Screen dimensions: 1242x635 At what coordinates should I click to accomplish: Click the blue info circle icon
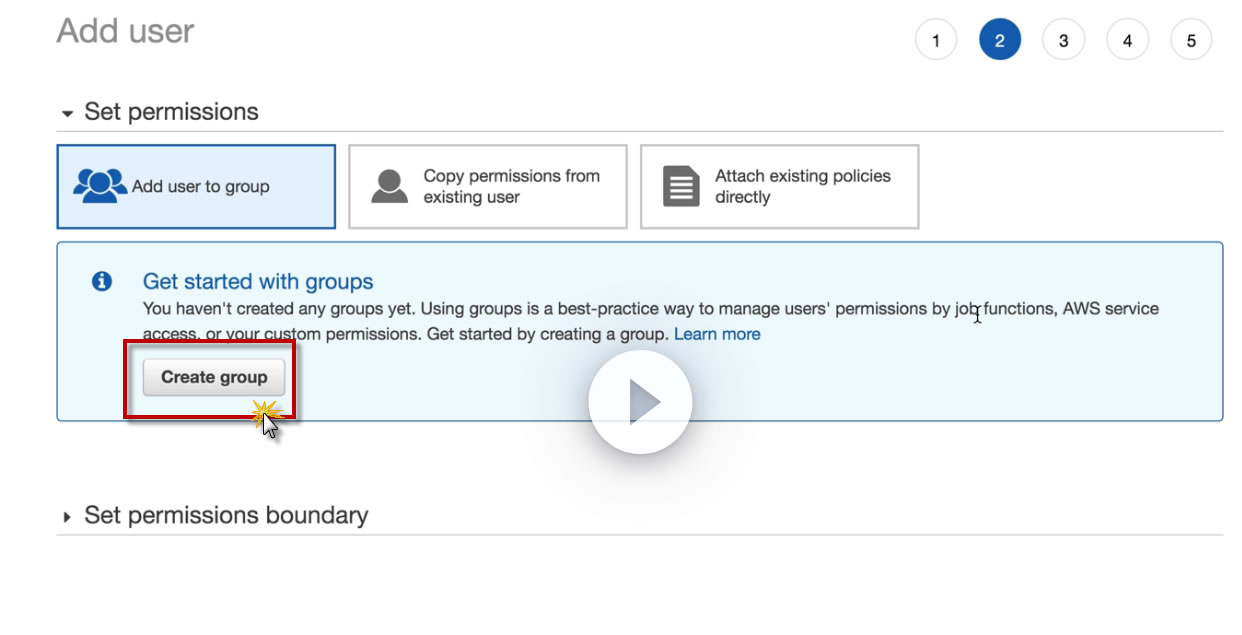[x=102, y=282]
